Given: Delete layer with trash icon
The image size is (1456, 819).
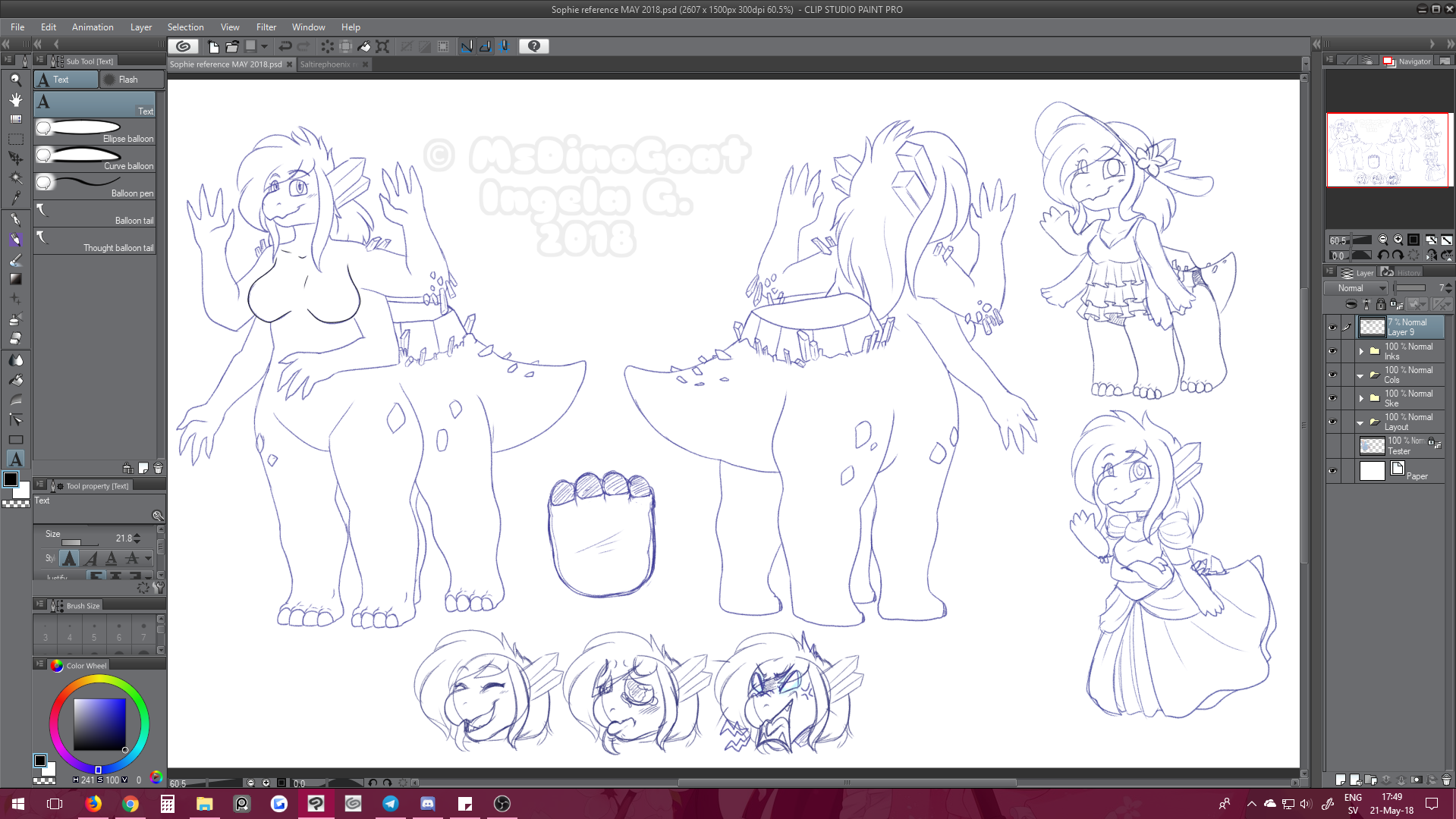Looking at the screenshot, I should pos(1446,780).
